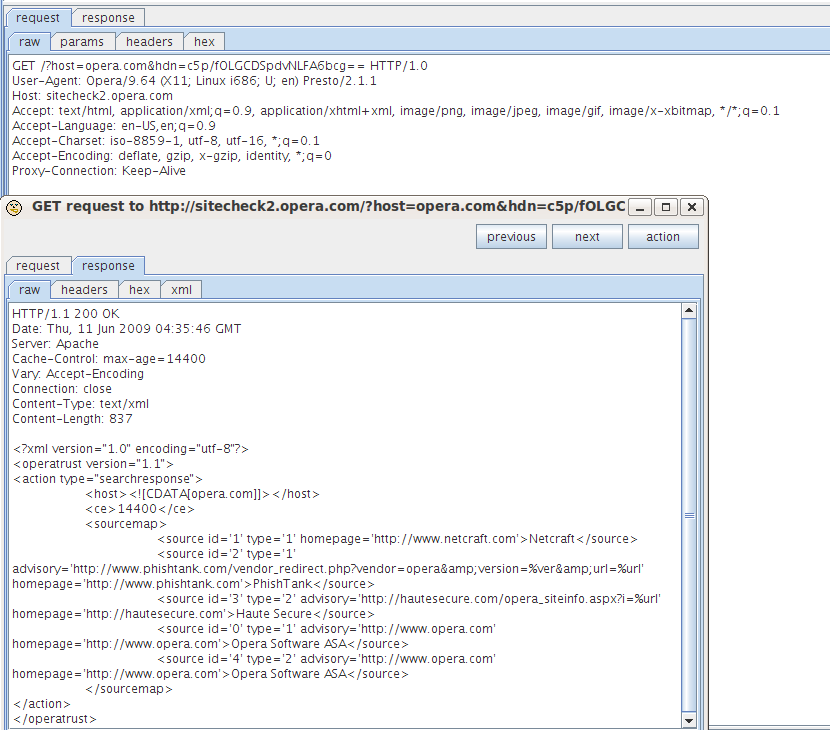Click the 'Vary: Accept-Encoding' response line
Image resolution: width=830 pixels, height=730 pixels.
coord(77,374)
